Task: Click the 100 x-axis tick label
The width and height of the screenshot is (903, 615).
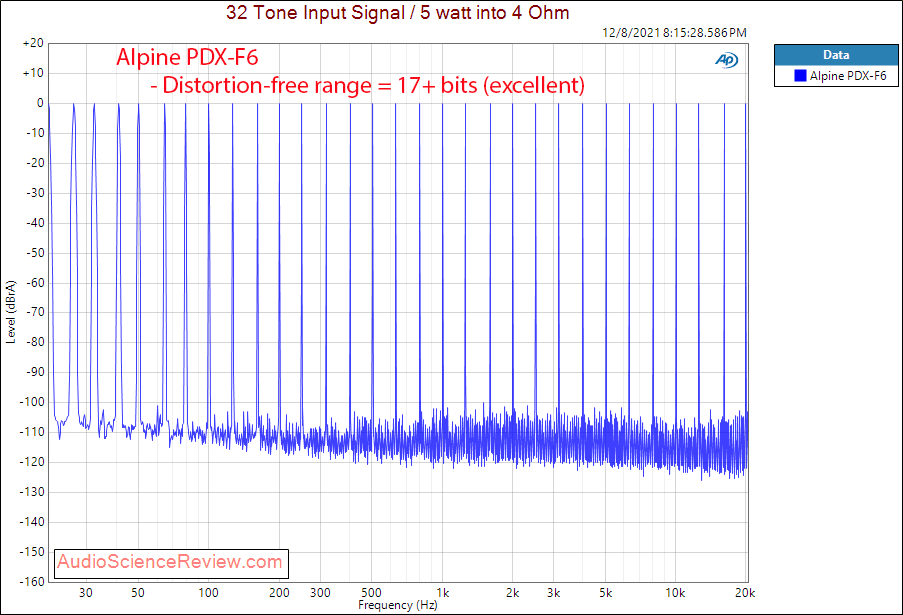Action: [208, 593]
